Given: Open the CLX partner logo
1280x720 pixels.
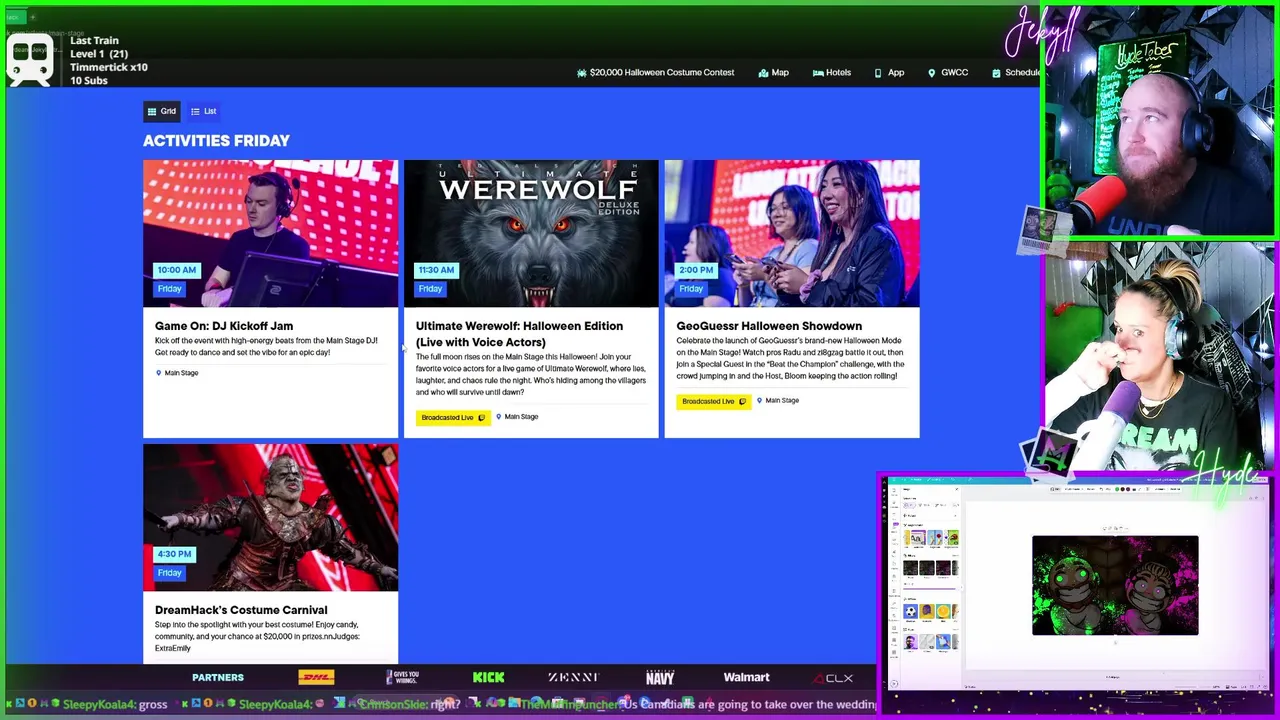Looking at the screenshot, I should click(x=833, y=678).
